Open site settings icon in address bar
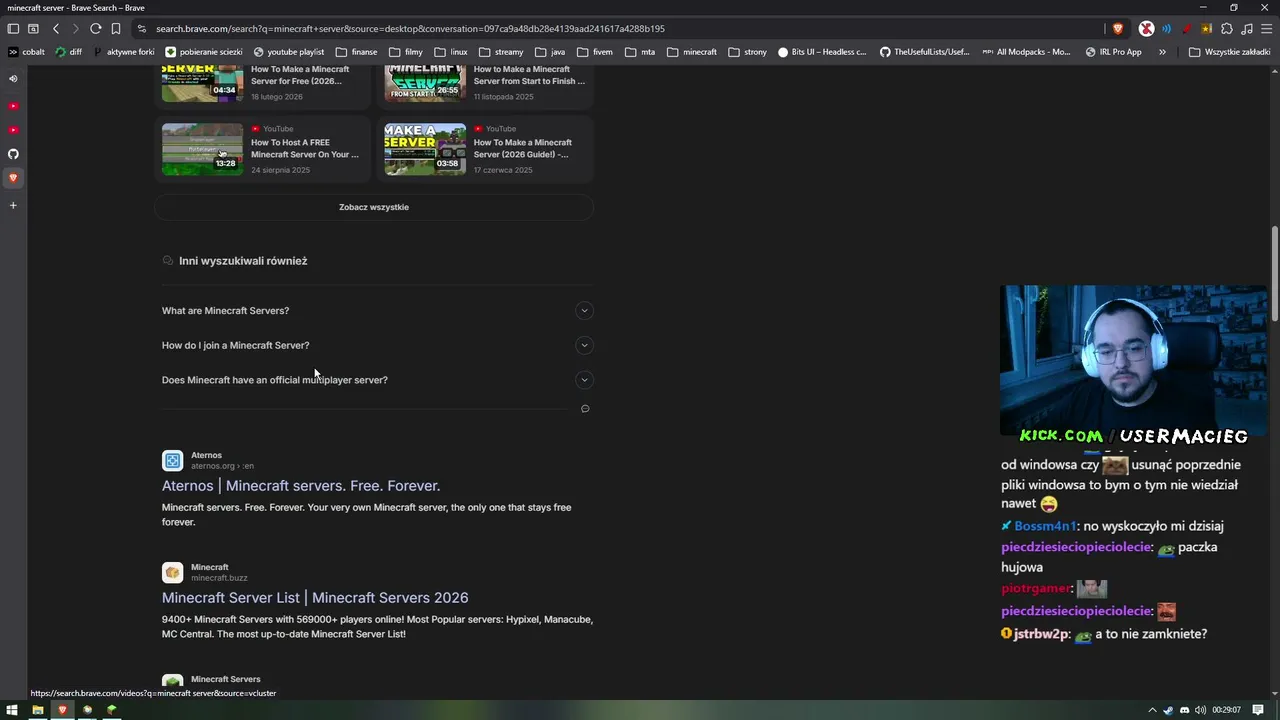 click(x=142, y=29)
